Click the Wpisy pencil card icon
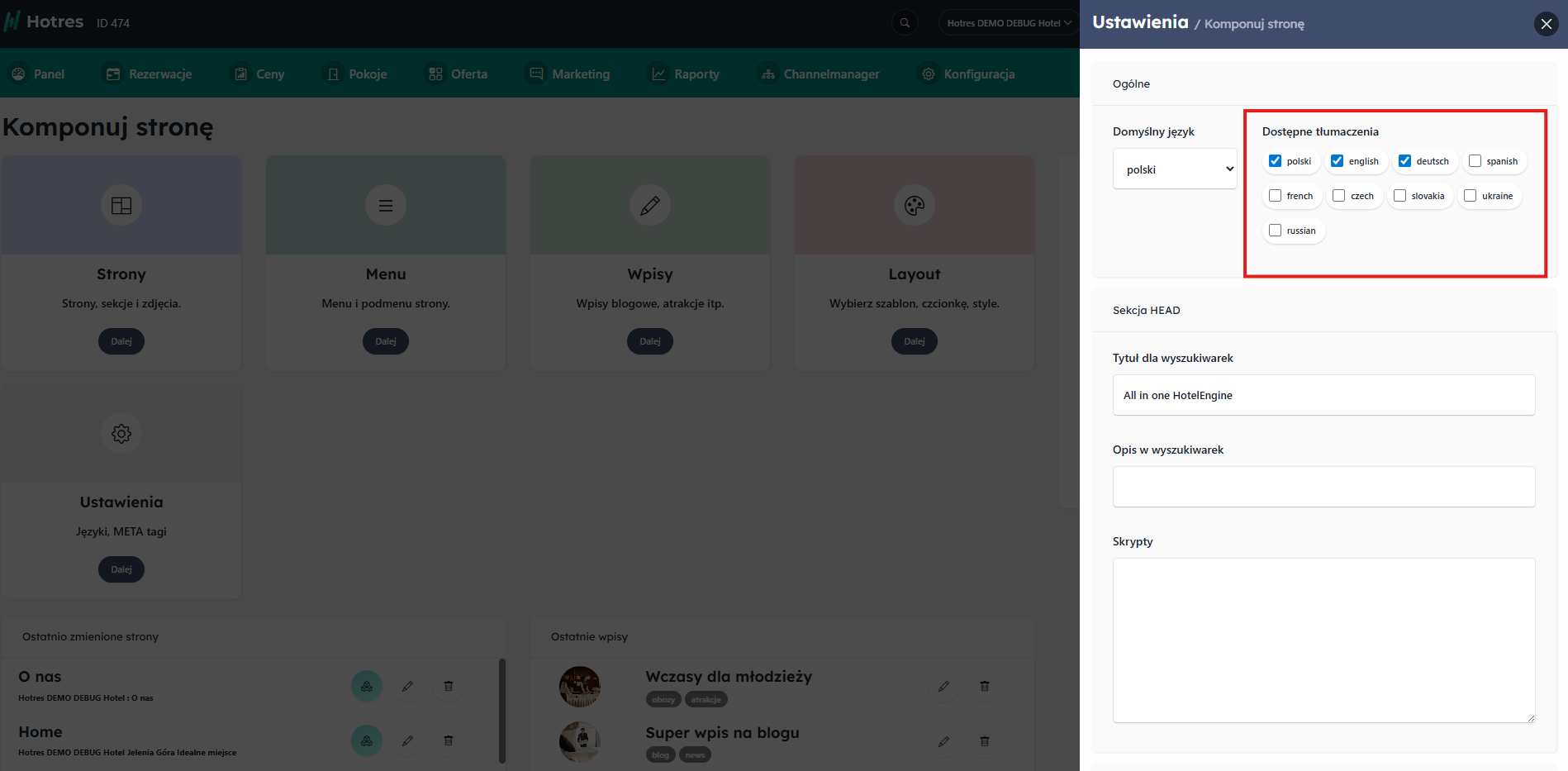 [x=650, y=205]
